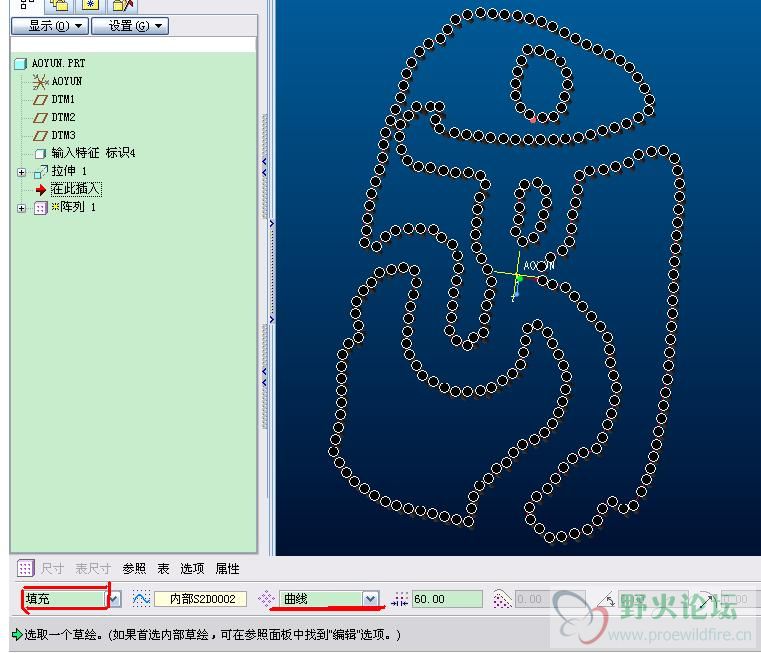Image resolution: width=761 pixels, height=653 pixels.
Task: Open the 填充 pattern type dropdown
Action: tap(114, 599)
